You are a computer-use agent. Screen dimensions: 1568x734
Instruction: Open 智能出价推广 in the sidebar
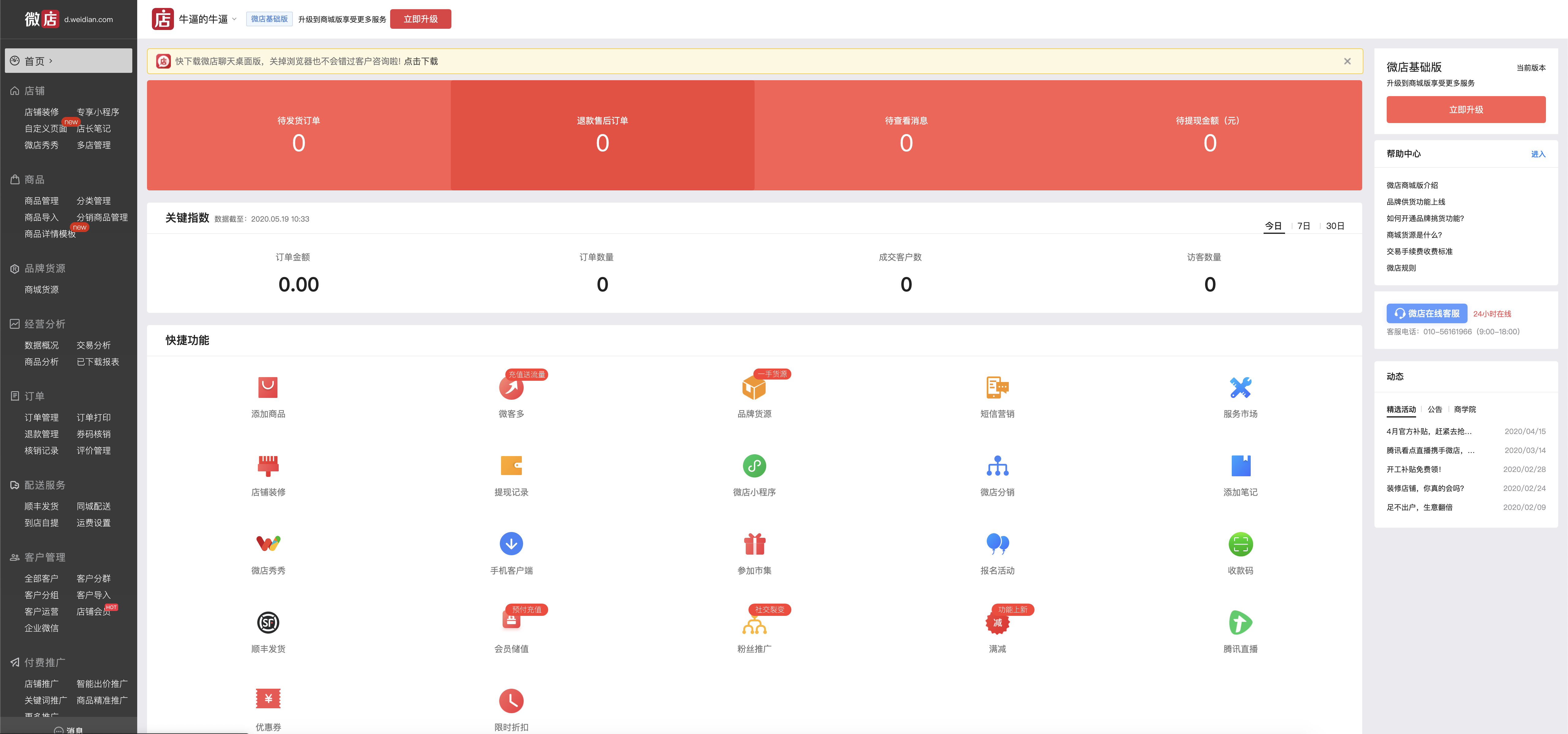pyautogui.click(x=102, y=683)
